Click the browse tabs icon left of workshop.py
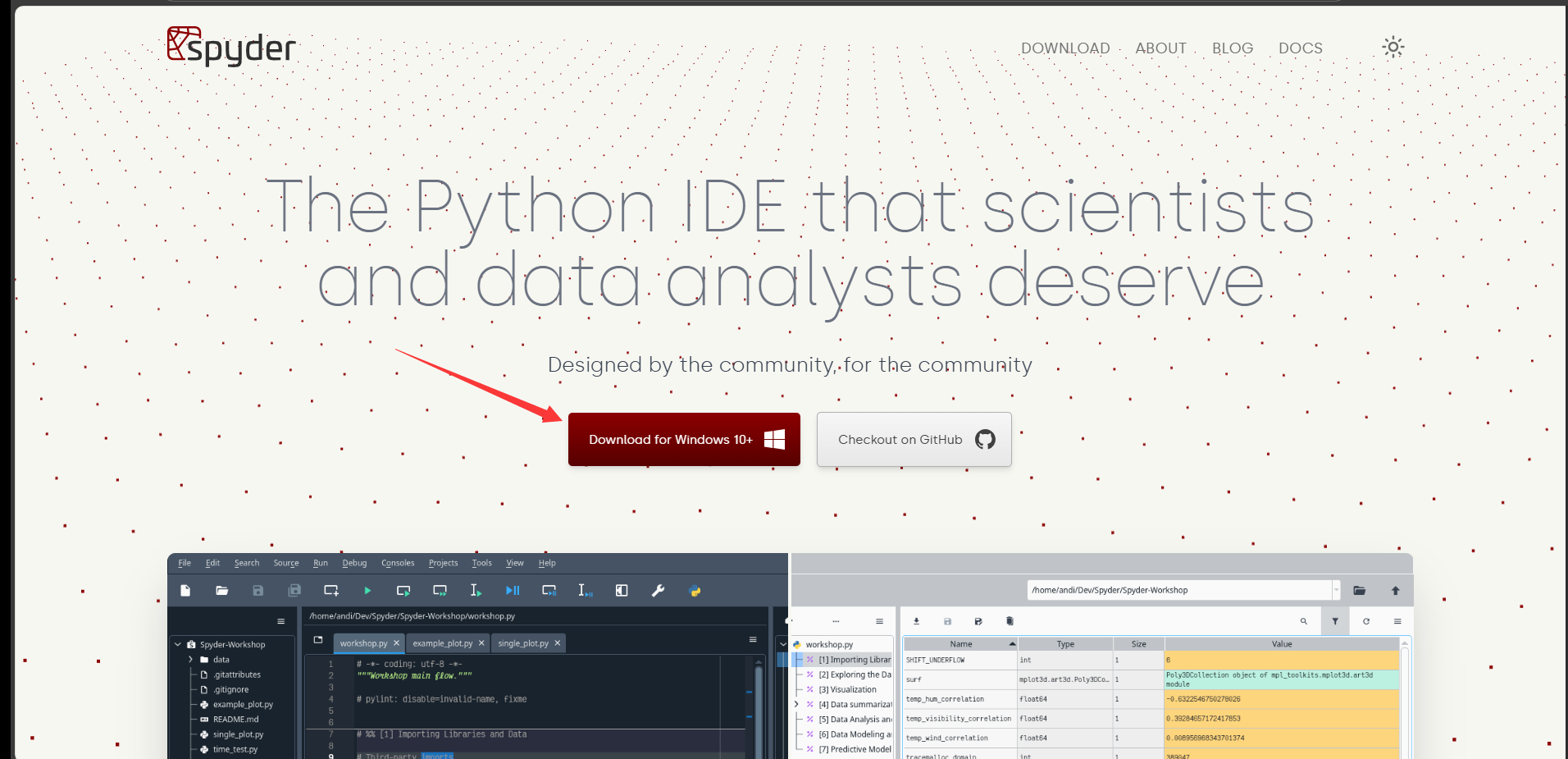The width and height of the screenshot is (1568, 759). click(x=318, y=640)
